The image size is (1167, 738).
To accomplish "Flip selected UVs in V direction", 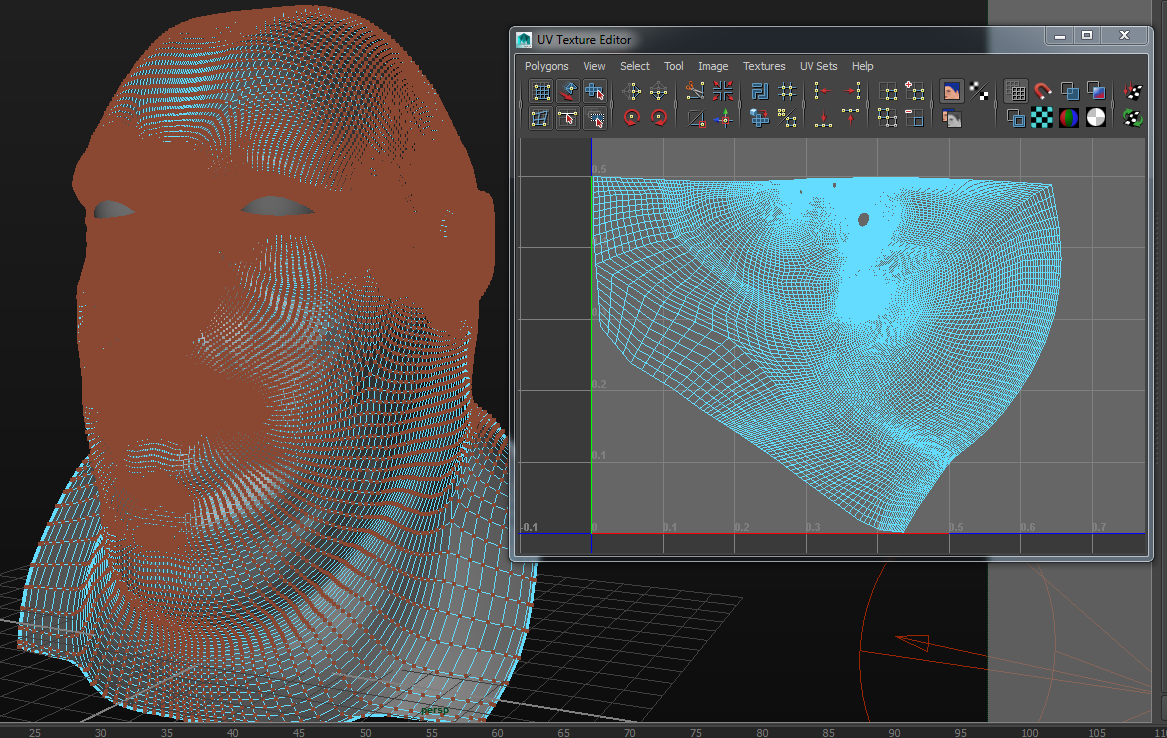I will [x=659, y=92].
